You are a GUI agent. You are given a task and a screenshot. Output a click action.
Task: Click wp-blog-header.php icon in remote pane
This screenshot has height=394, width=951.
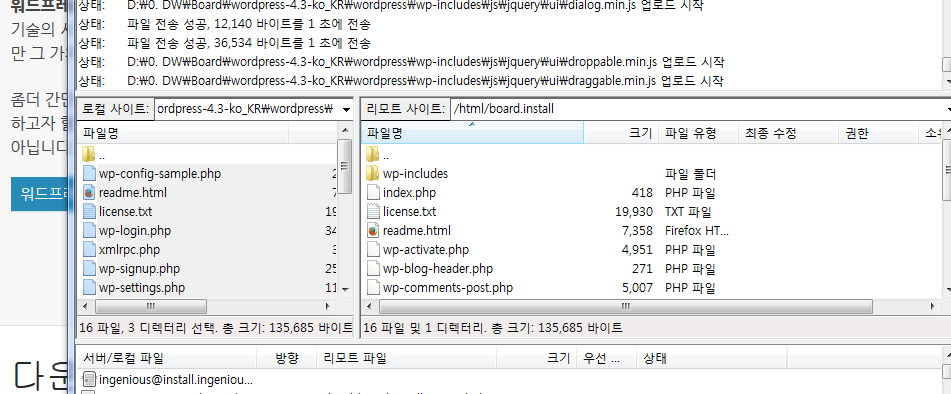click(x=373, y=268)
